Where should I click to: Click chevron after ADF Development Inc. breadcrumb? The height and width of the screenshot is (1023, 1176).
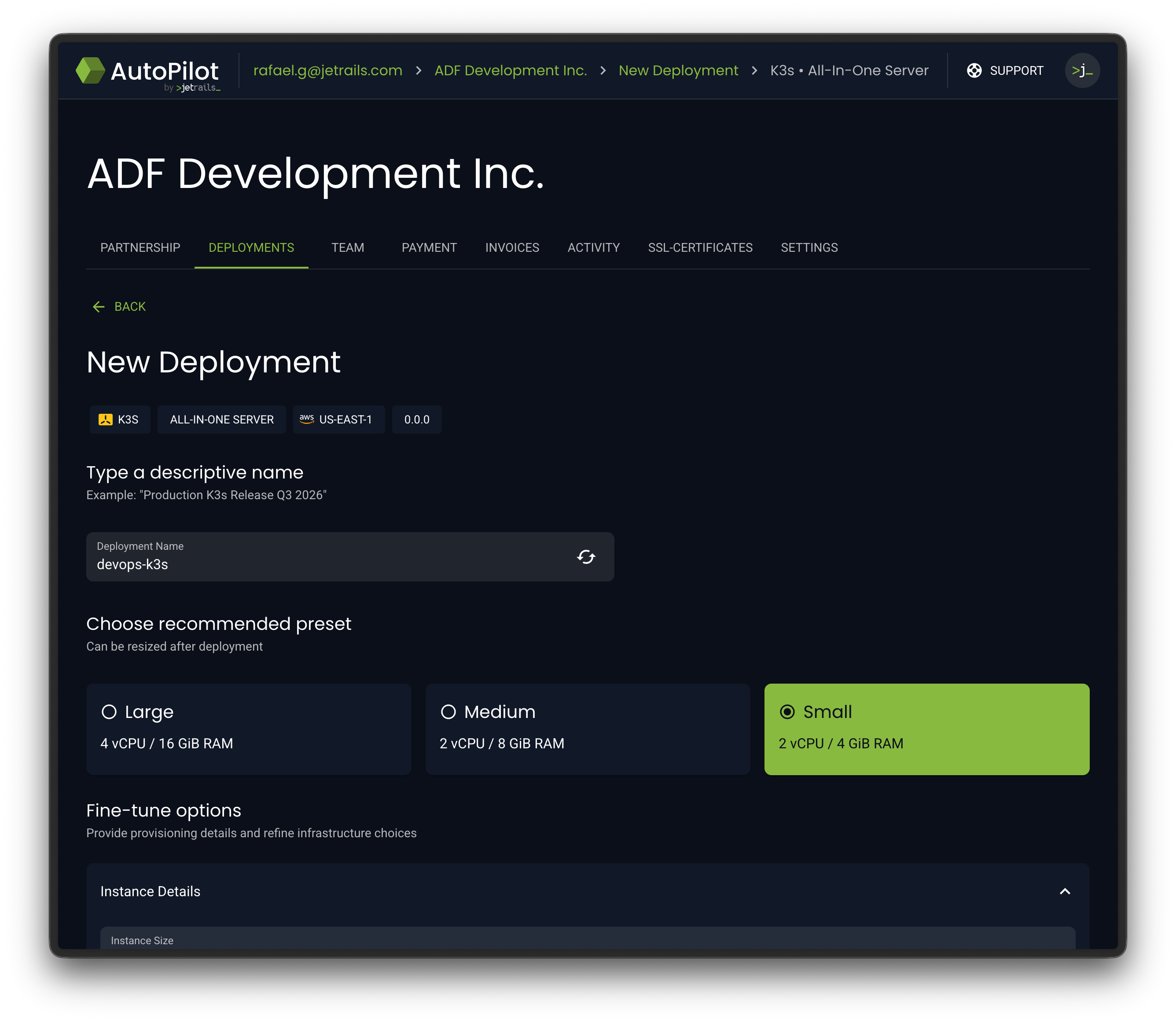click(x=603, y=70)
